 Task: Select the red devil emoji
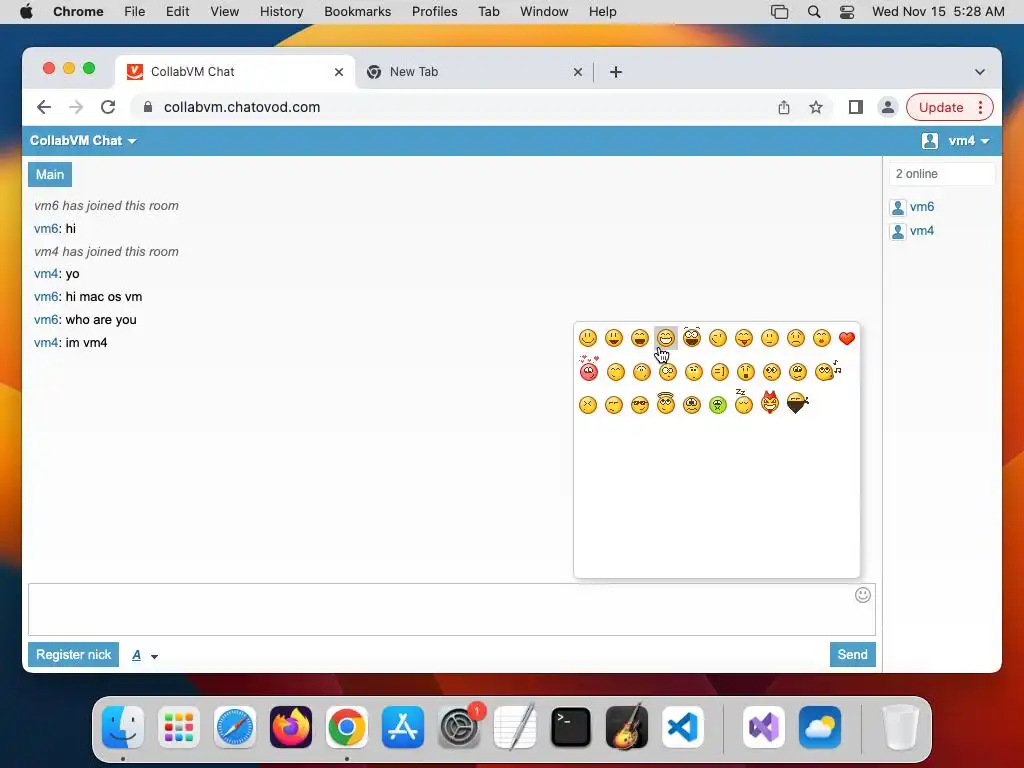[x=770, y=403]
